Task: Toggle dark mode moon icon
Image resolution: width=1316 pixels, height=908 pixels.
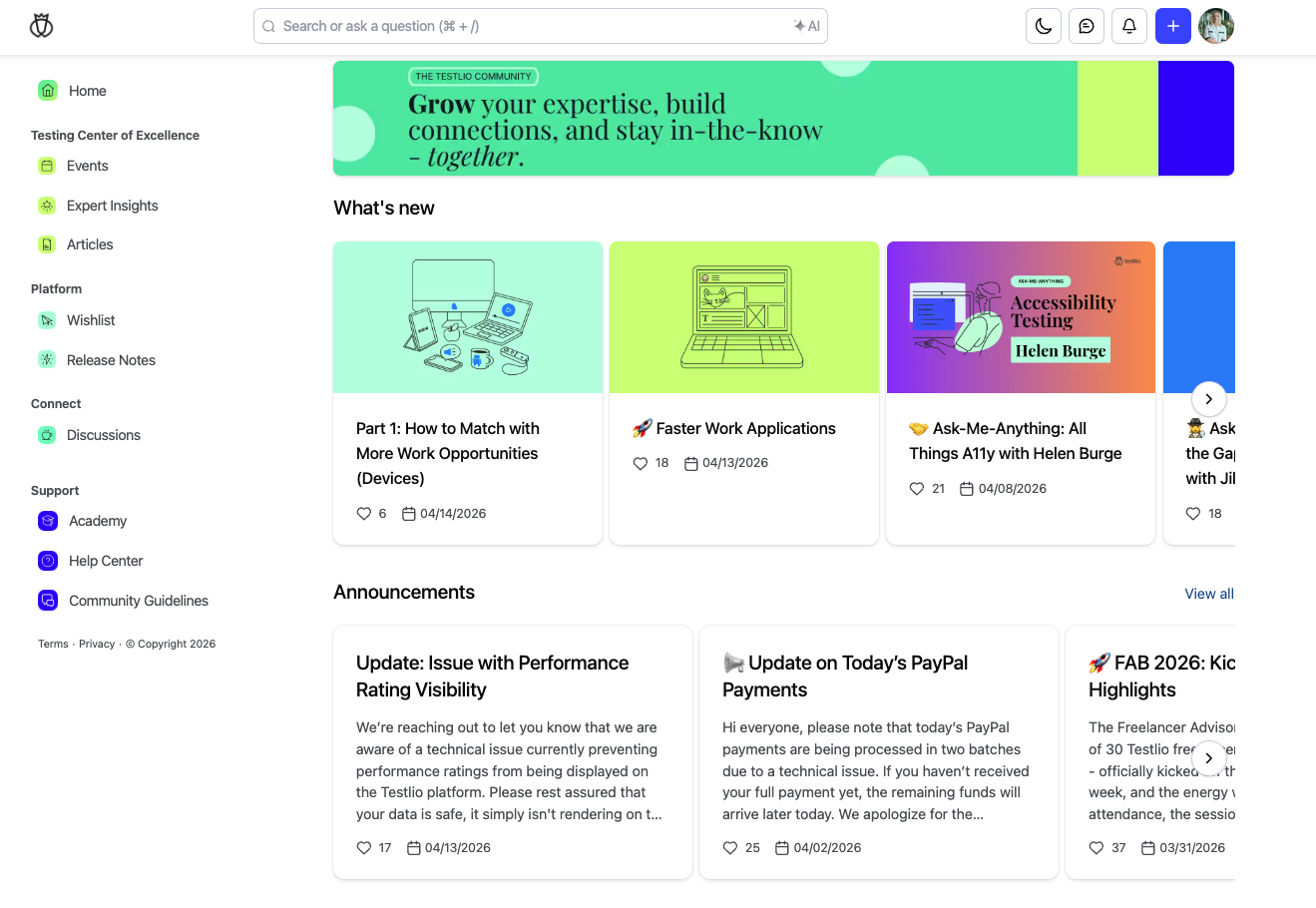Action: click(1044, 26)
